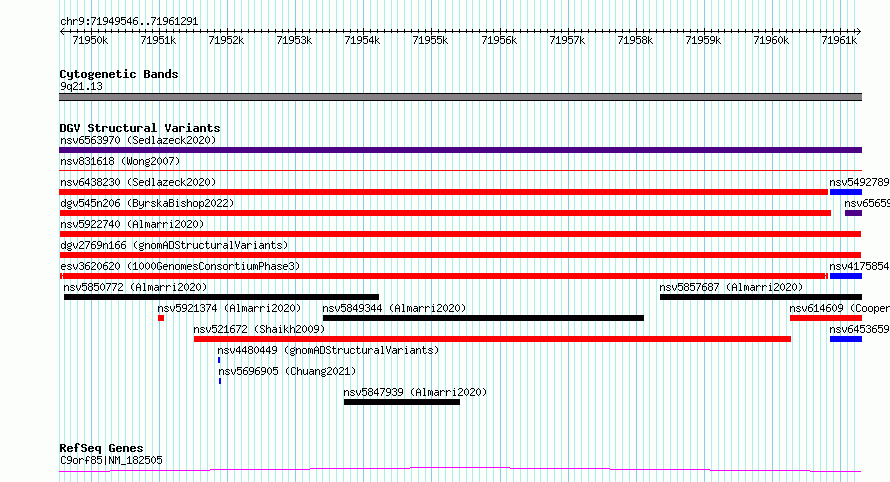Screen dimensions: 890x482
Task: Select the red dgv545n206 variant bar
Action: pos(445,213)
